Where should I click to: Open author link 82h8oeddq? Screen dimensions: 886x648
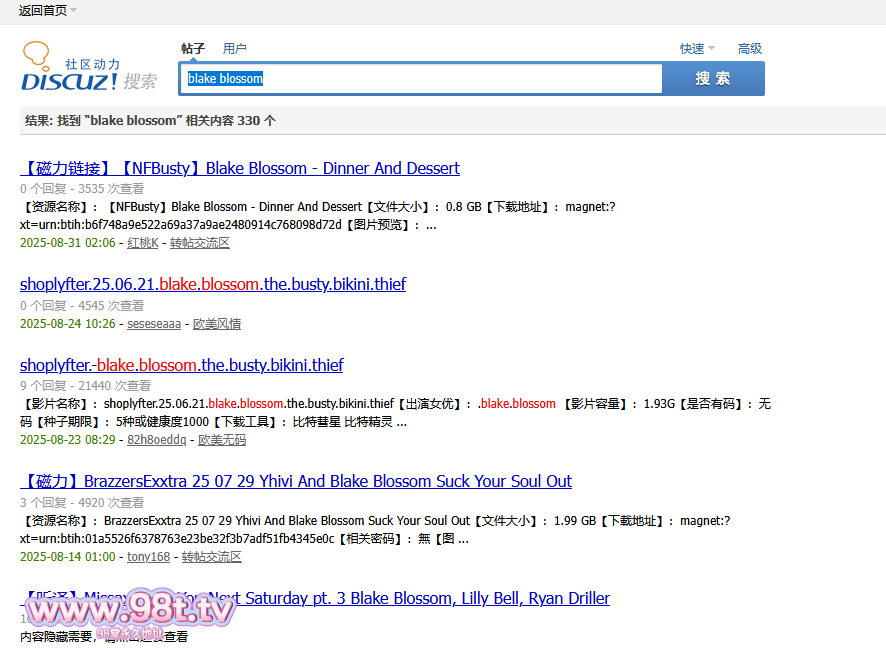[157, 440]
